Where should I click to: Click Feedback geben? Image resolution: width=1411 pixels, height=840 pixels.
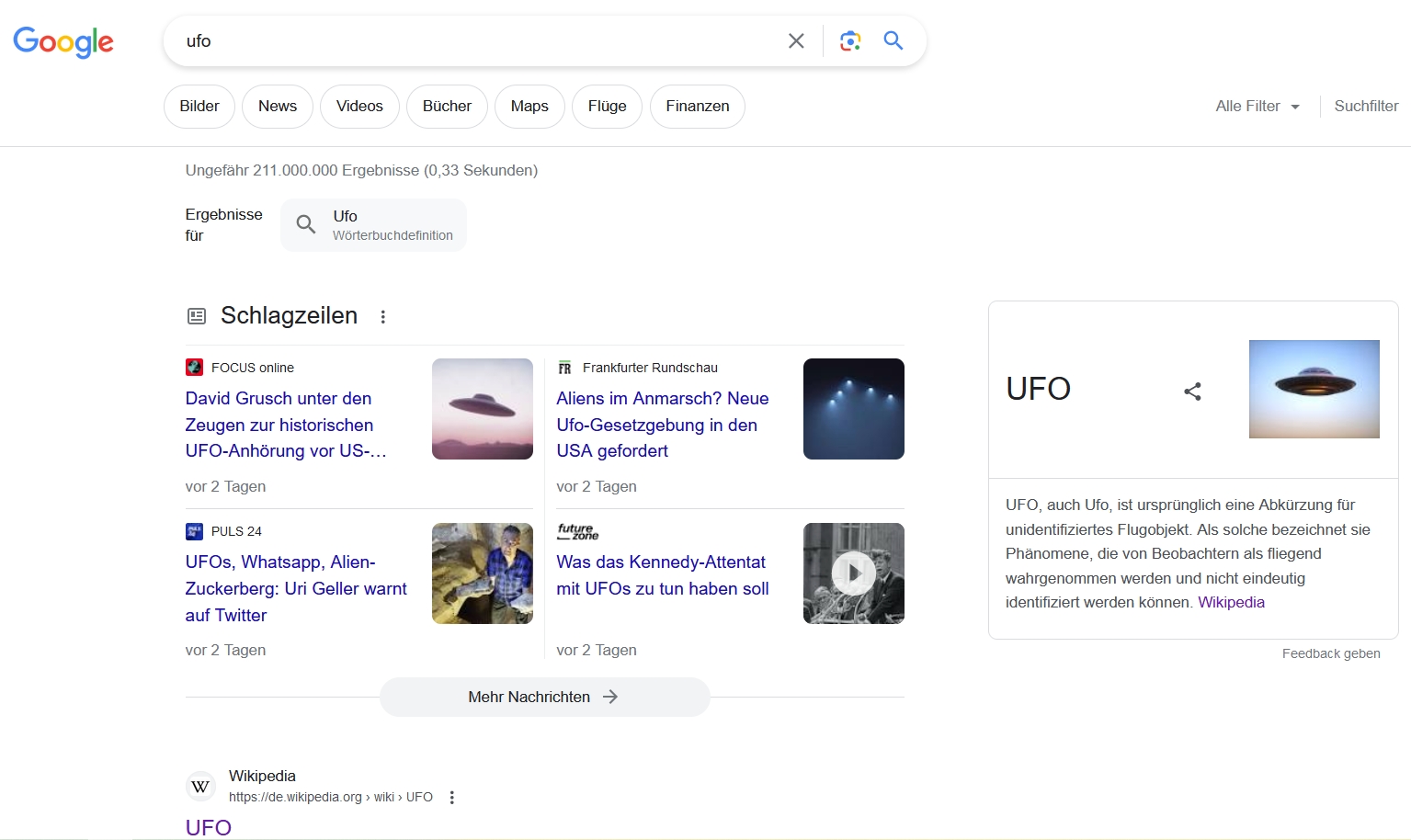(1331, 653)
